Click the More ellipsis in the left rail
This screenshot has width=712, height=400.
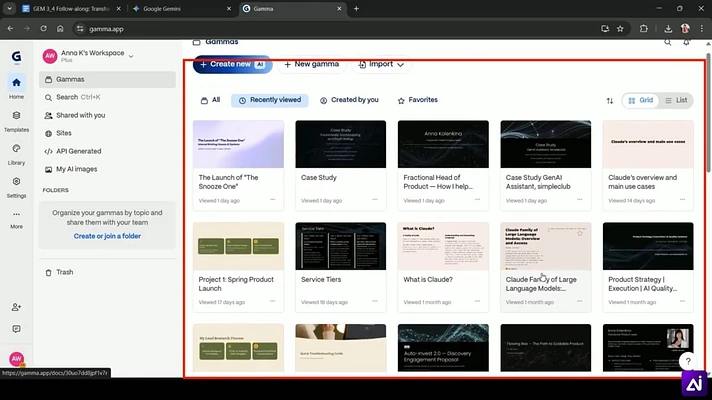(x=16, y=214)
